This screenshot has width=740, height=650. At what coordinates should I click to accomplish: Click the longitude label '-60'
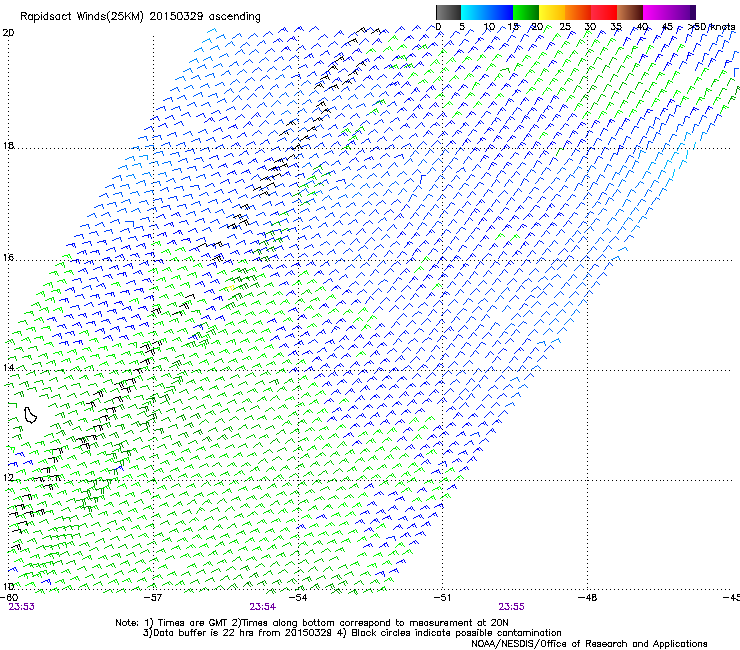pos(9,598)
